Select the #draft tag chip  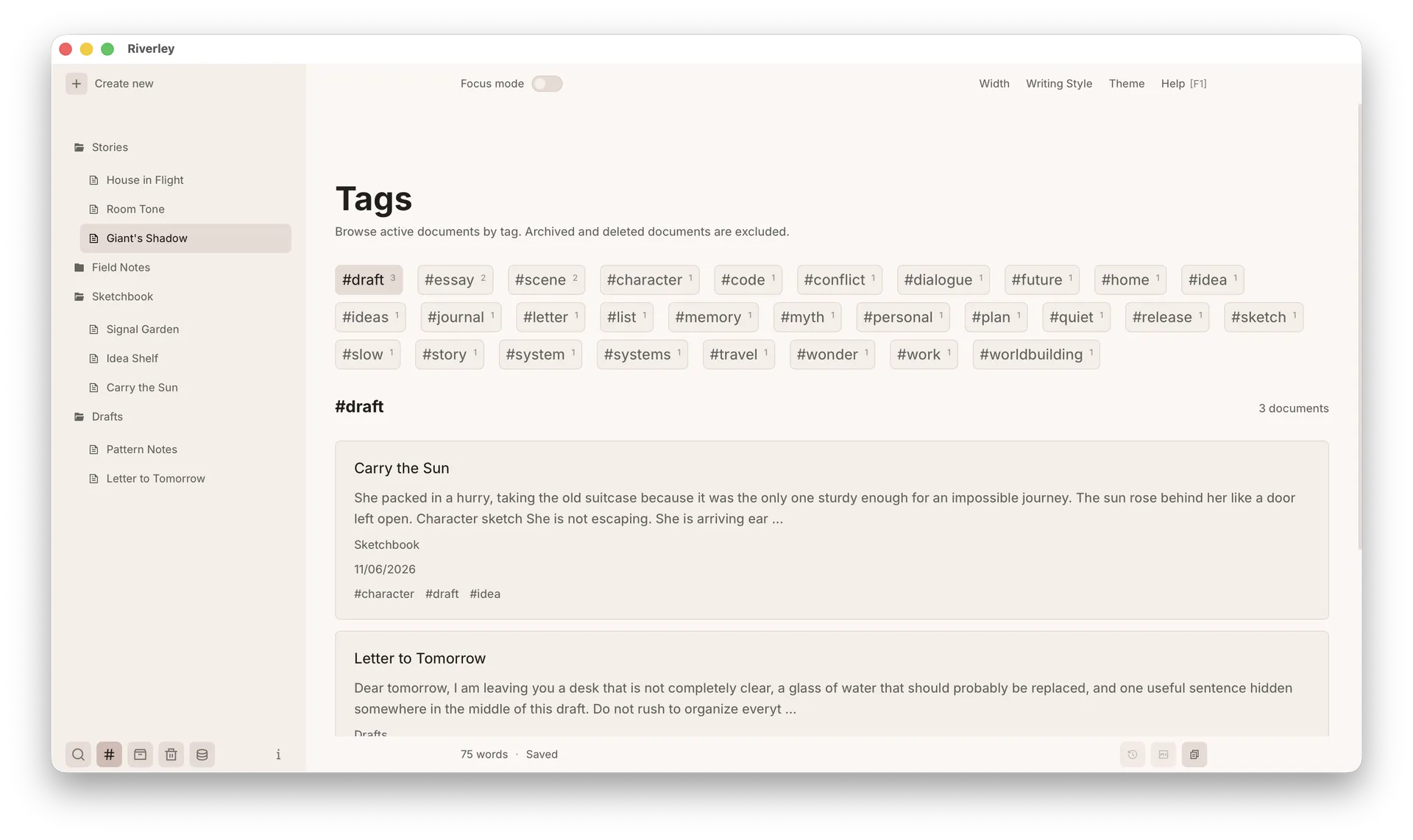369,280
